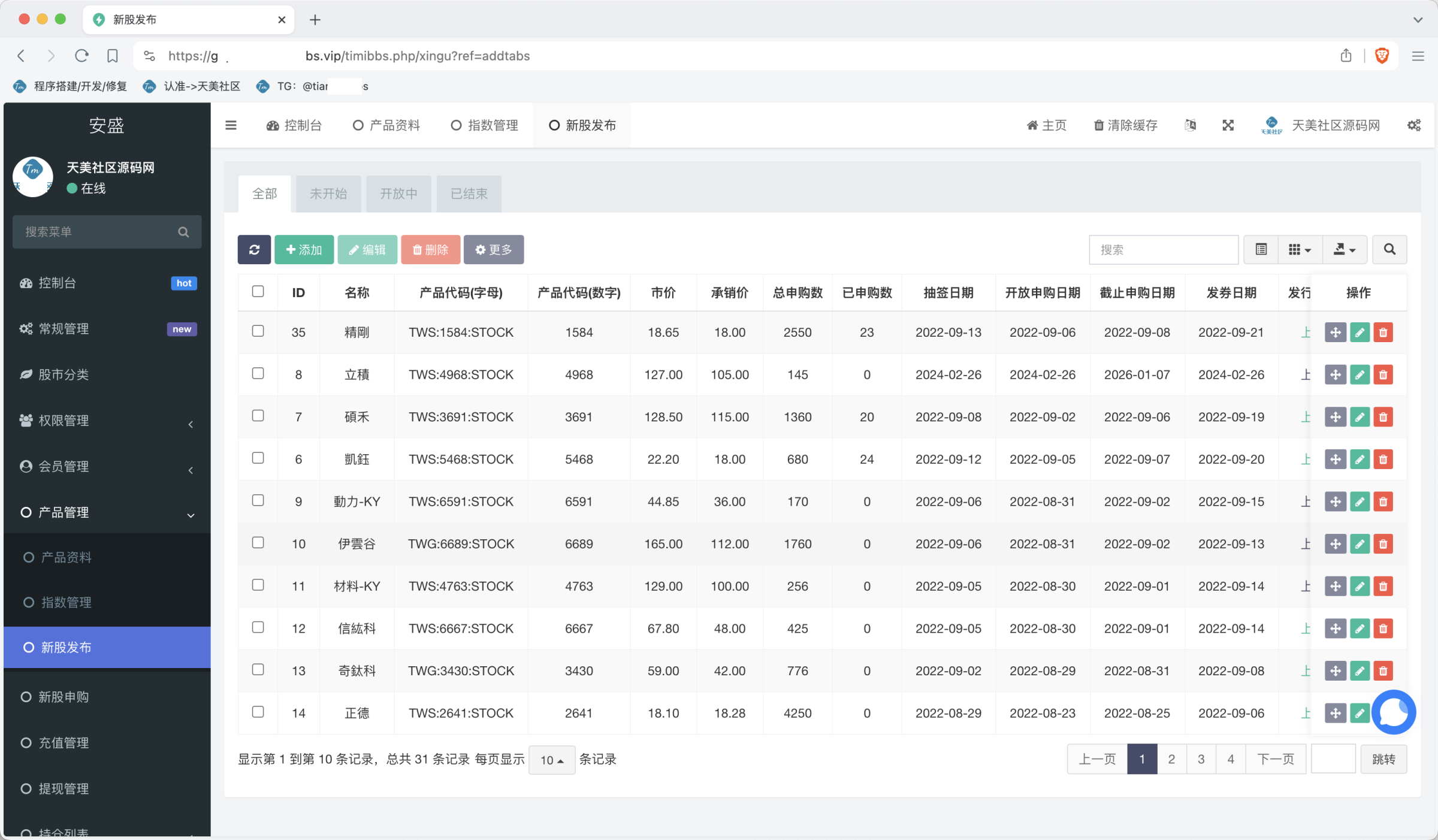The width and height of the screenshot is (1438, 840).
Task: Click the magnifier search button beside export
Action: tap(1389, 249)
